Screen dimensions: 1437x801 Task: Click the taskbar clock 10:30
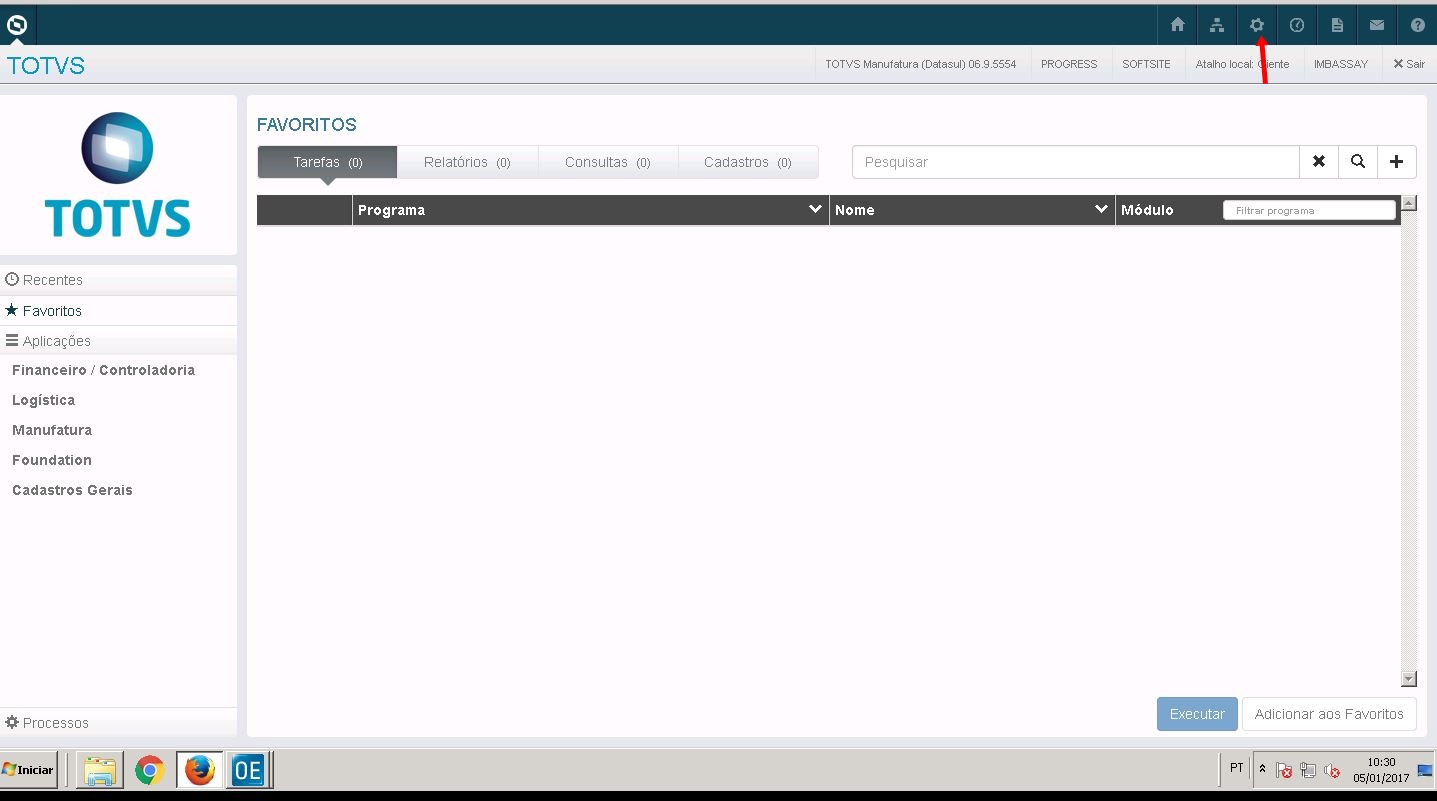click(1381, 769)
